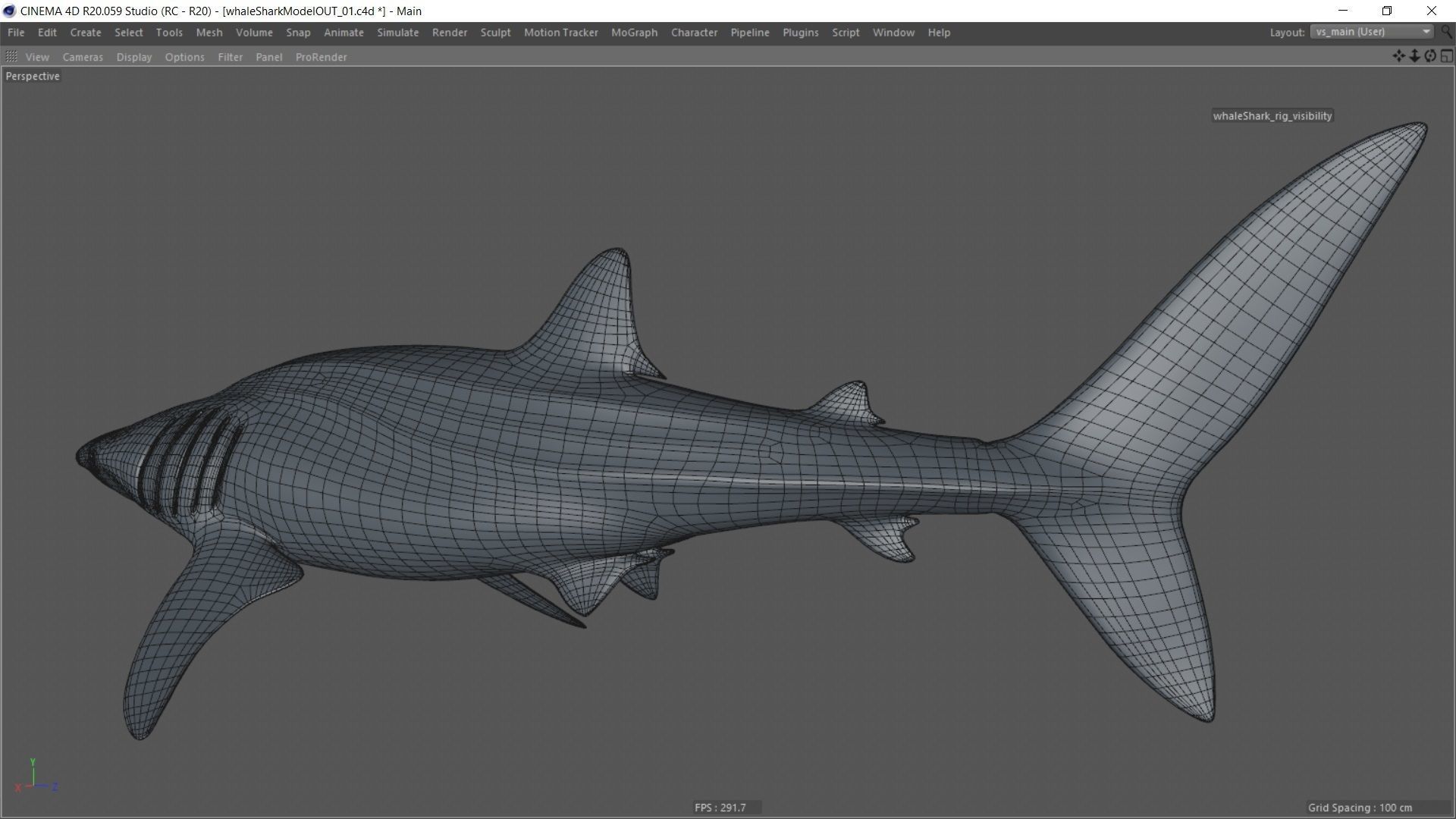Click the Perspective viewport label

click(33, 76)
